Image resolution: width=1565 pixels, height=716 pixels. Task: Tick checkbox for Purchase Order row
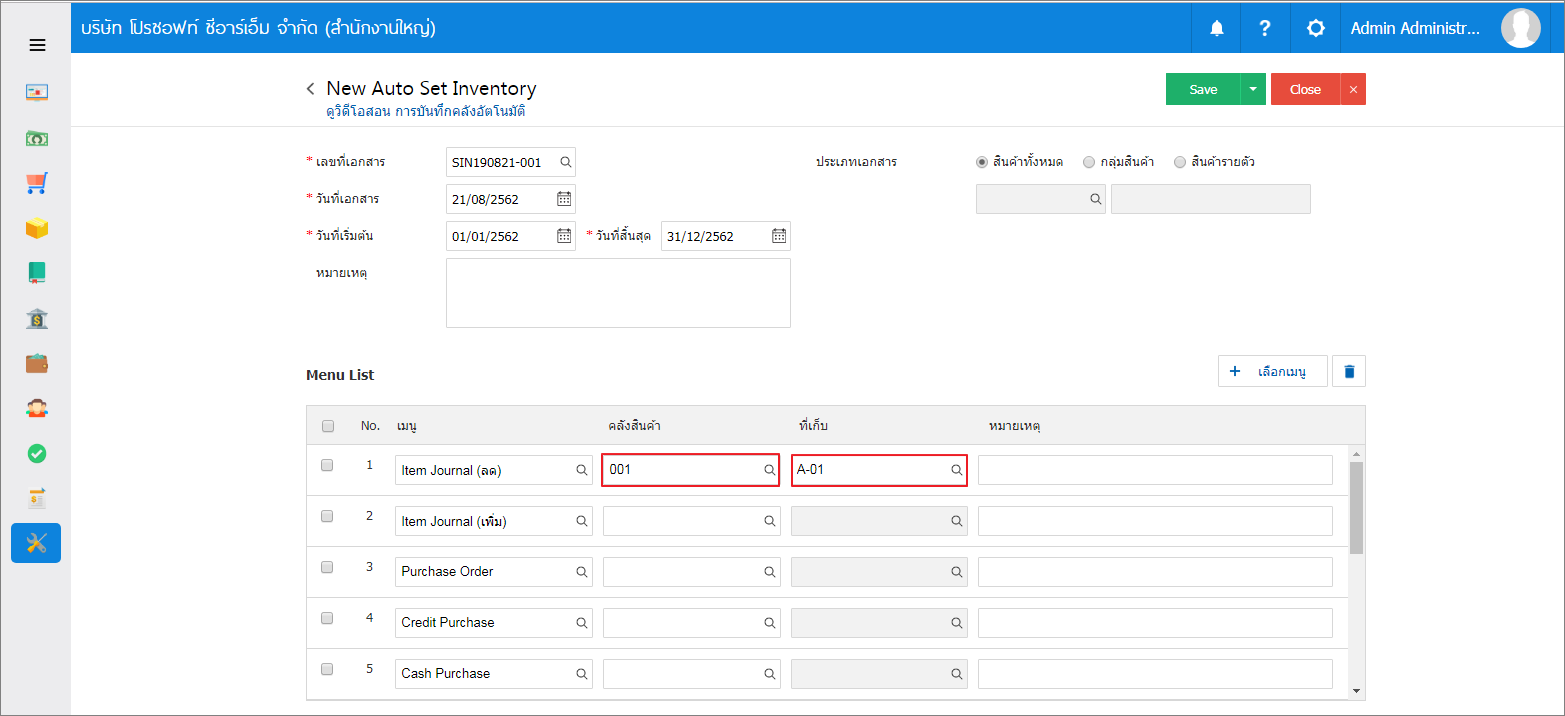[327, 567]
